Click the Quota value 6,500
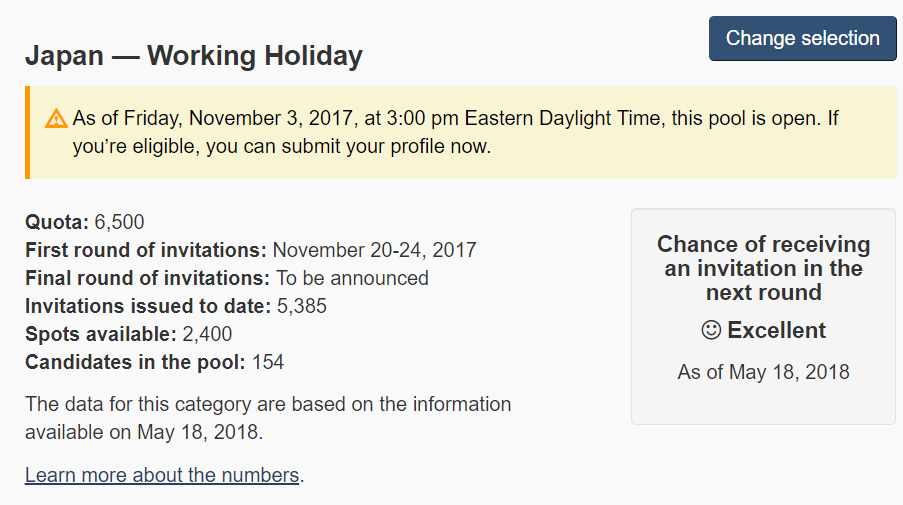Image resolution: width=903 pixels, height=505 pixels. [119, 222]
